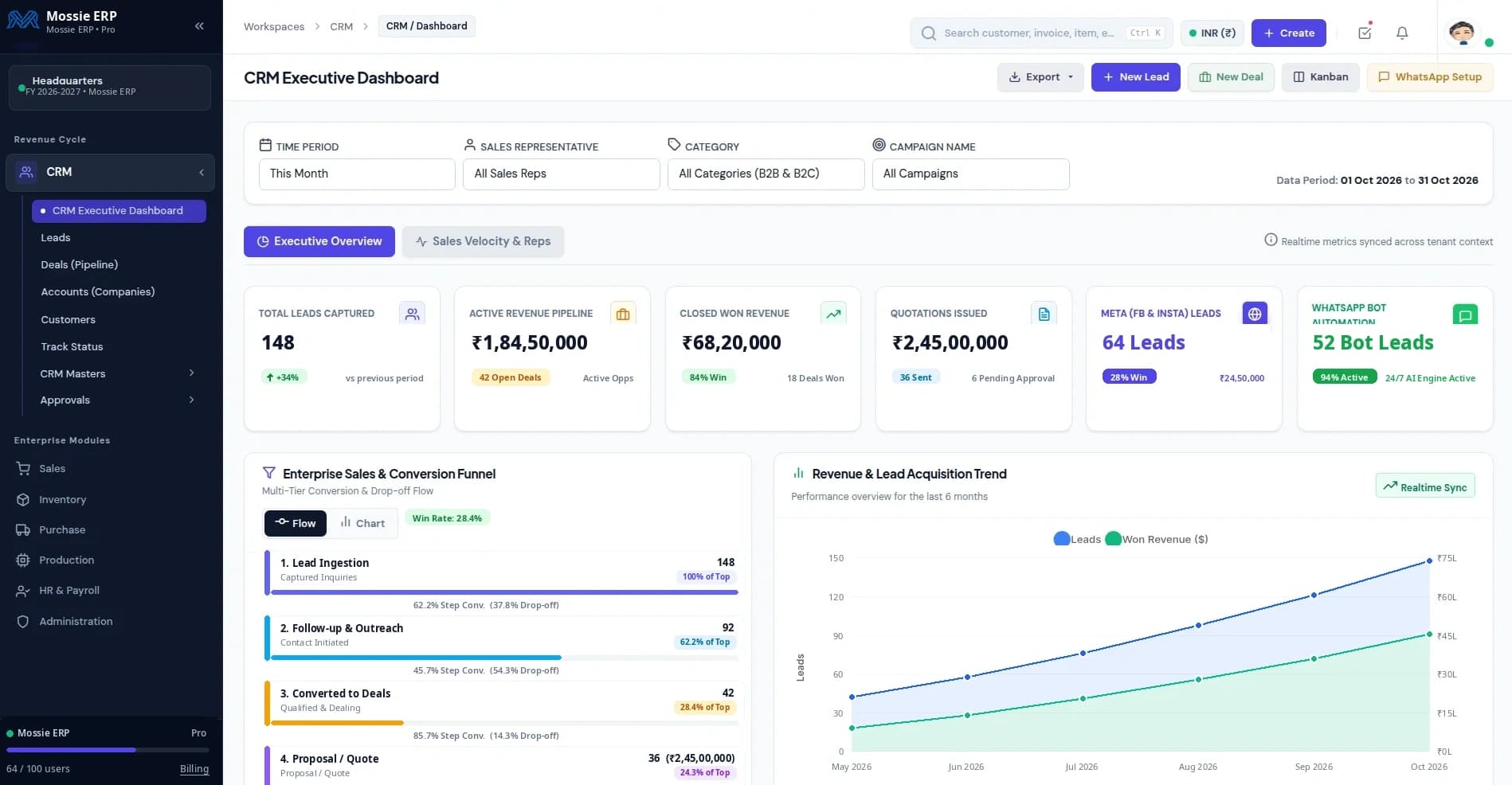Viewport: 1512px width, 785px height.
Task: Click the Mossie ERP logo
Action: (x=23, y=21)
